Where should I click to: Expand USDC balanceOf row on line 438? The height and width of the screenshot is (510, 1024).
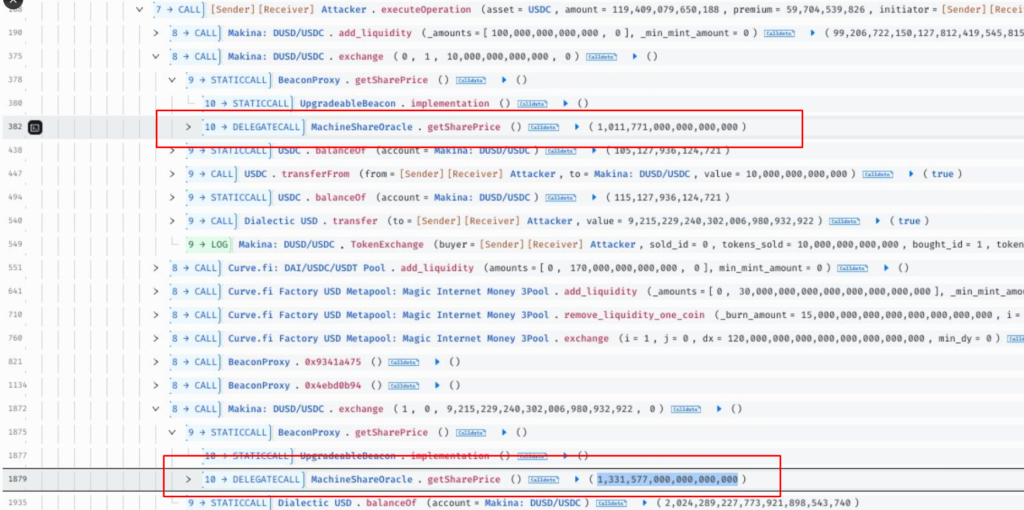tap(172, 151)
